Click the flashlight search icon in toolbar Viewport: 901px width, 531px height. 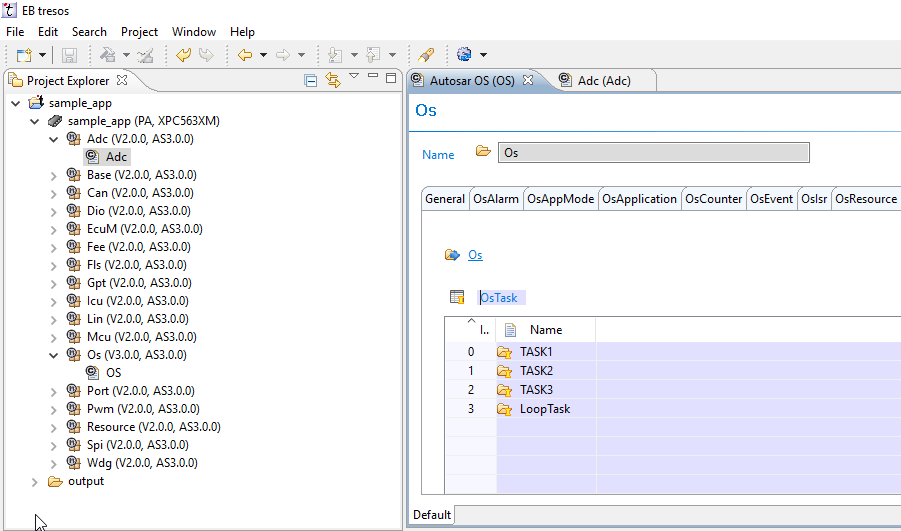[426, 55]
